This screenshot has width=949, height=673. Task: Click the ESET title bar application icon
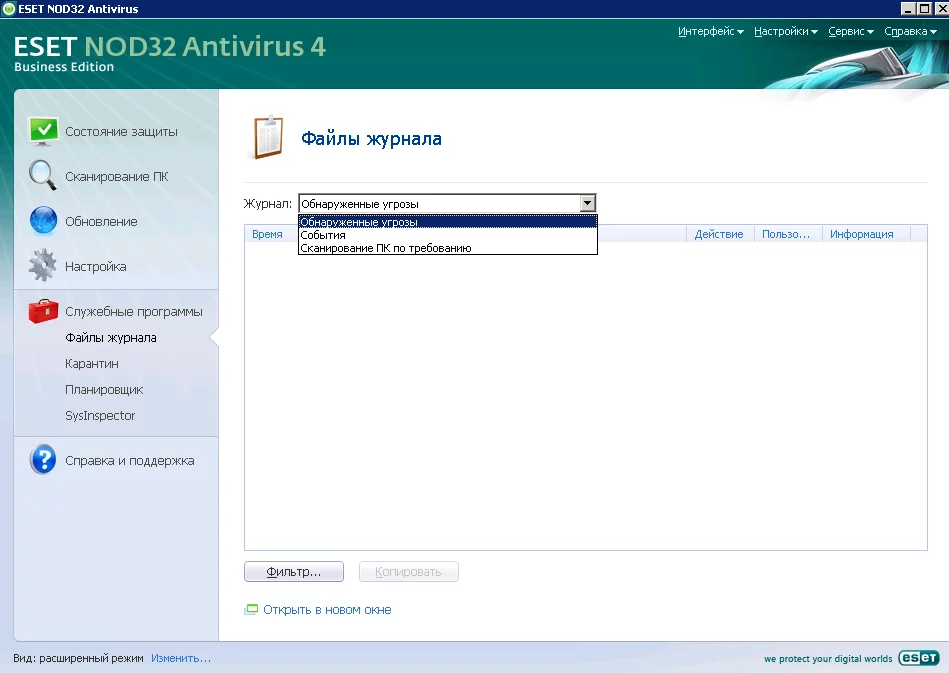8,8
